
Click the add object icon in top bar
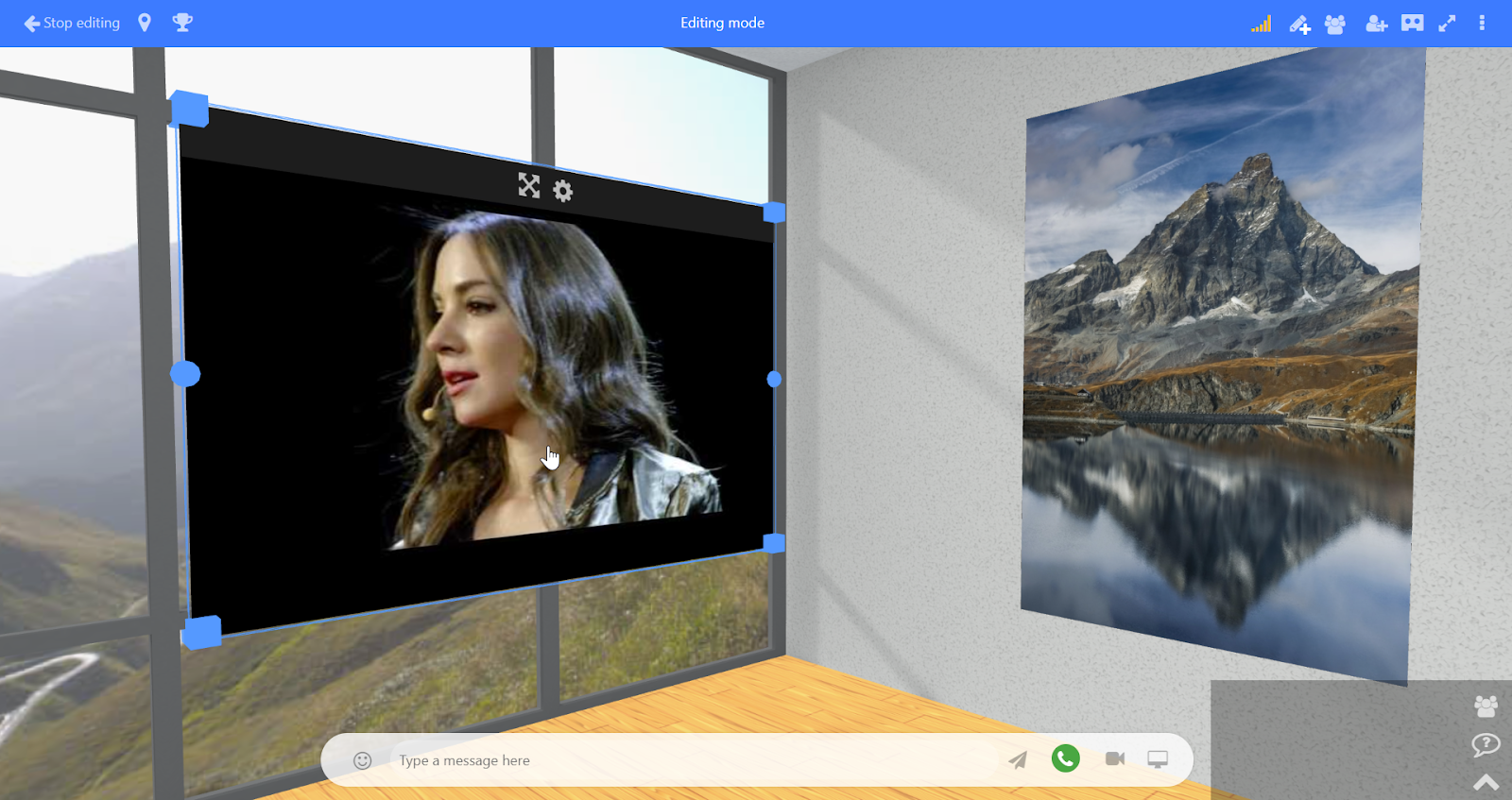pos(1300,24)
